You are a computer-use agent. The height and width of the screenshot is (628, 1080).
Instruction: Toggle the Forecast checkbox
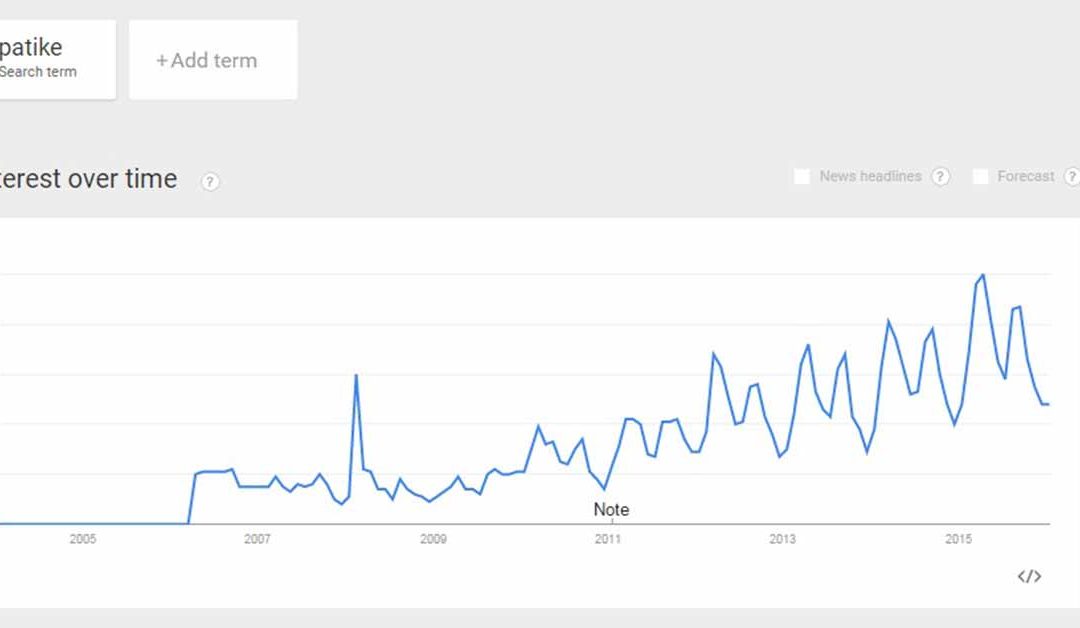[980, 177]
